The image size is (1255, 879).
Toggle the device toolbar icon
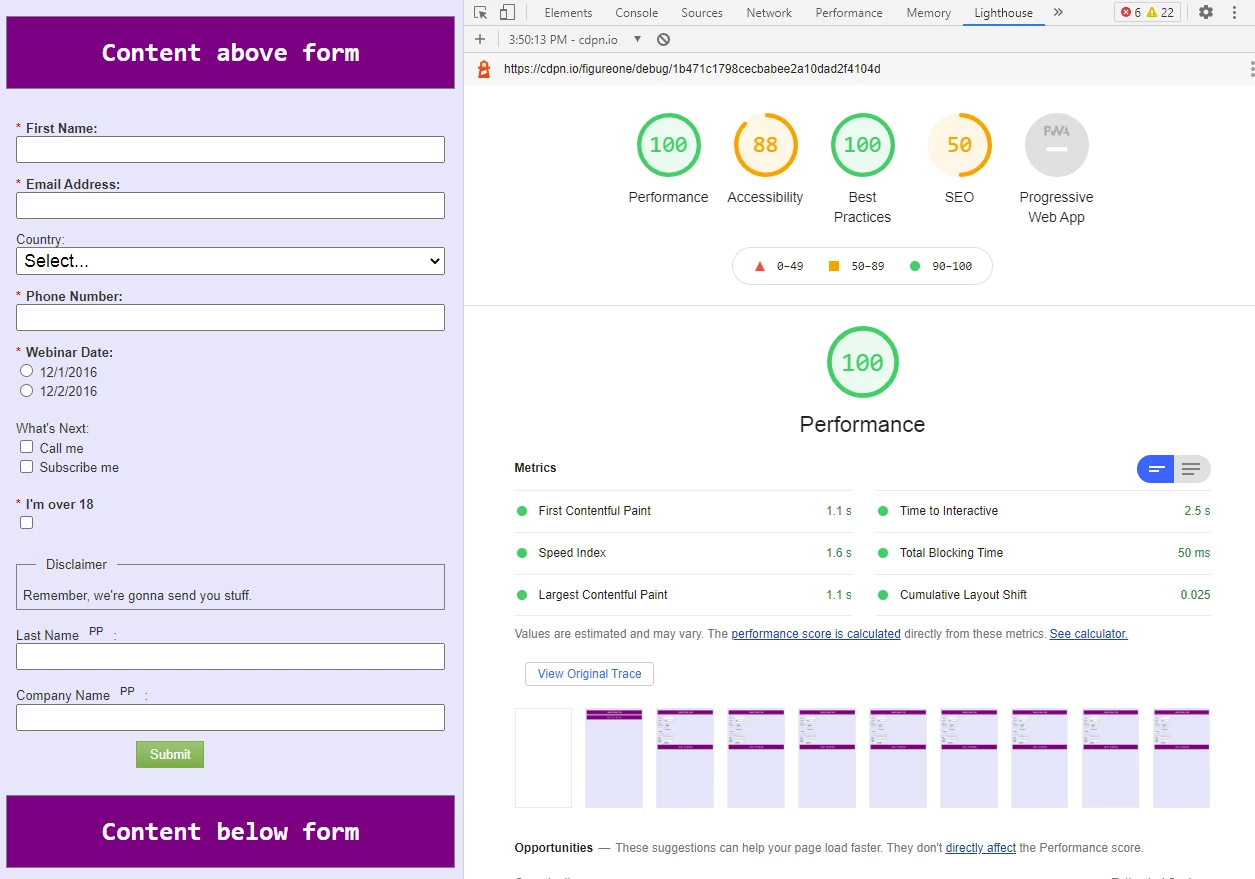(x=507, y=12)
